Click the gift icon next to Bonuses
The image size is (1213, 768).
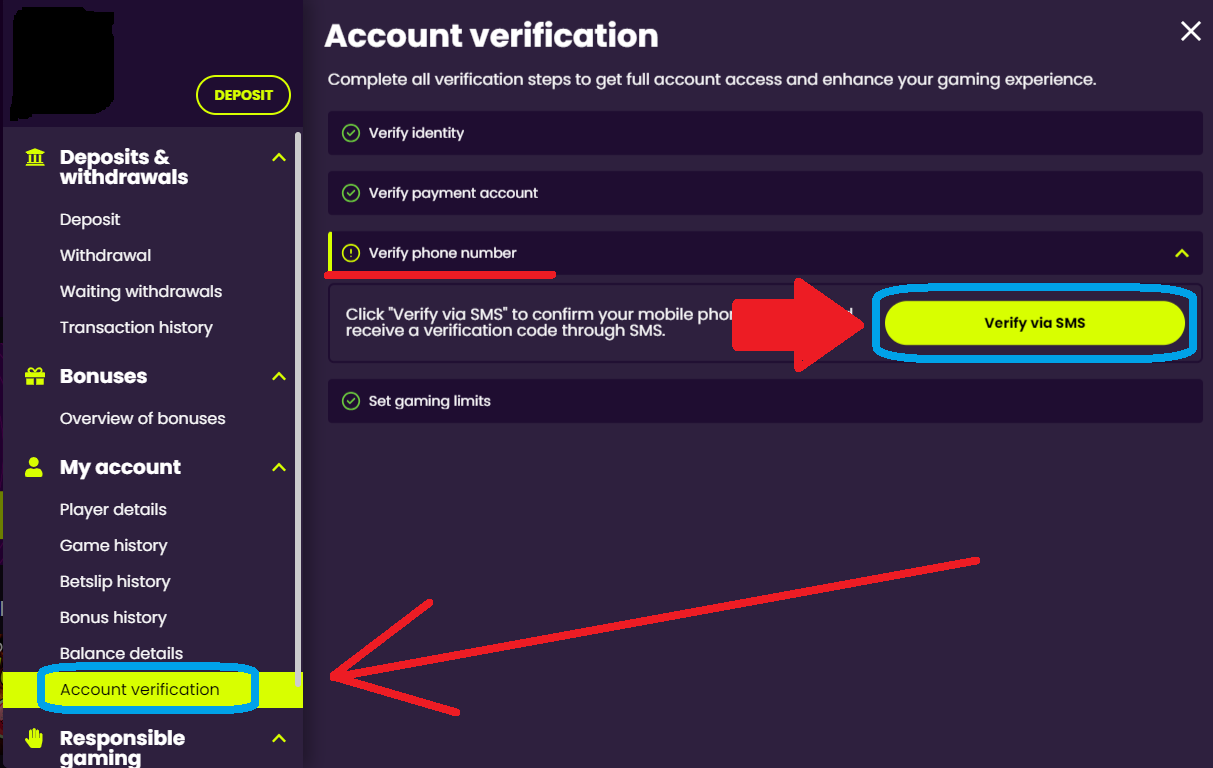(x=35, y=377)
